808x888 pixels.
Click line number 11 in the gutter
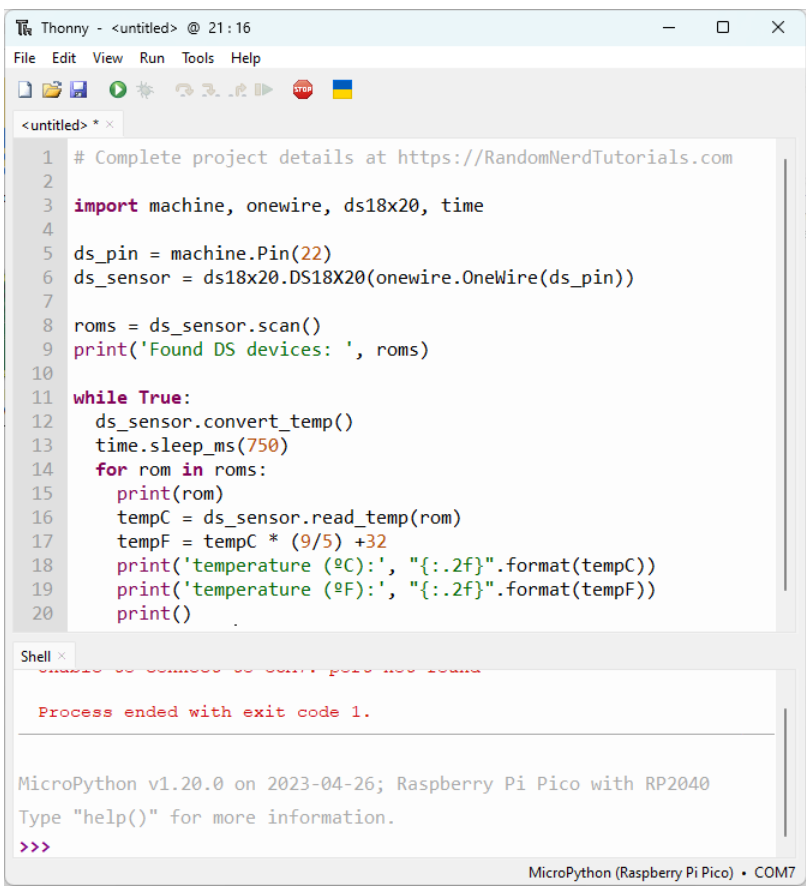[x=42, y=398]
